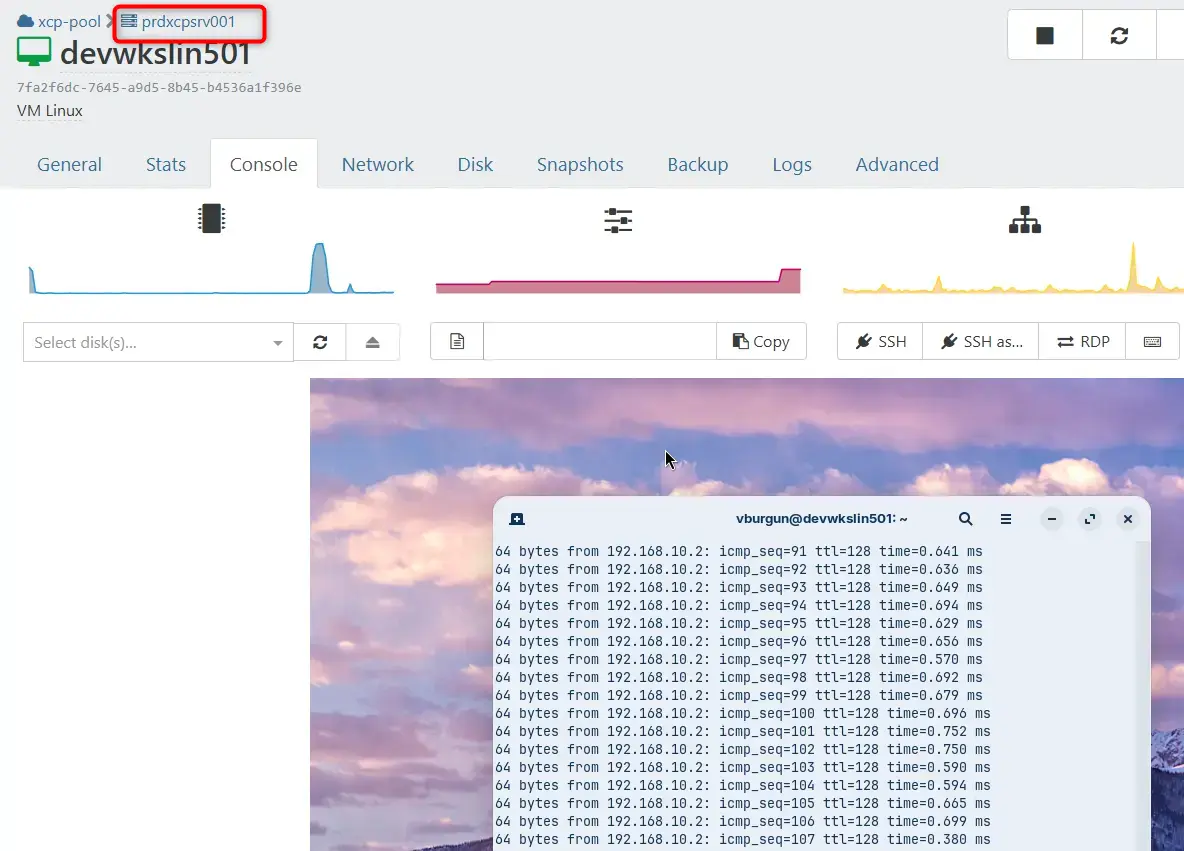Viewport: 1184px width, 851px height.
Task: Click the keyboard Ctrl+Alt+Del icon
Action: pos(1152,342)
